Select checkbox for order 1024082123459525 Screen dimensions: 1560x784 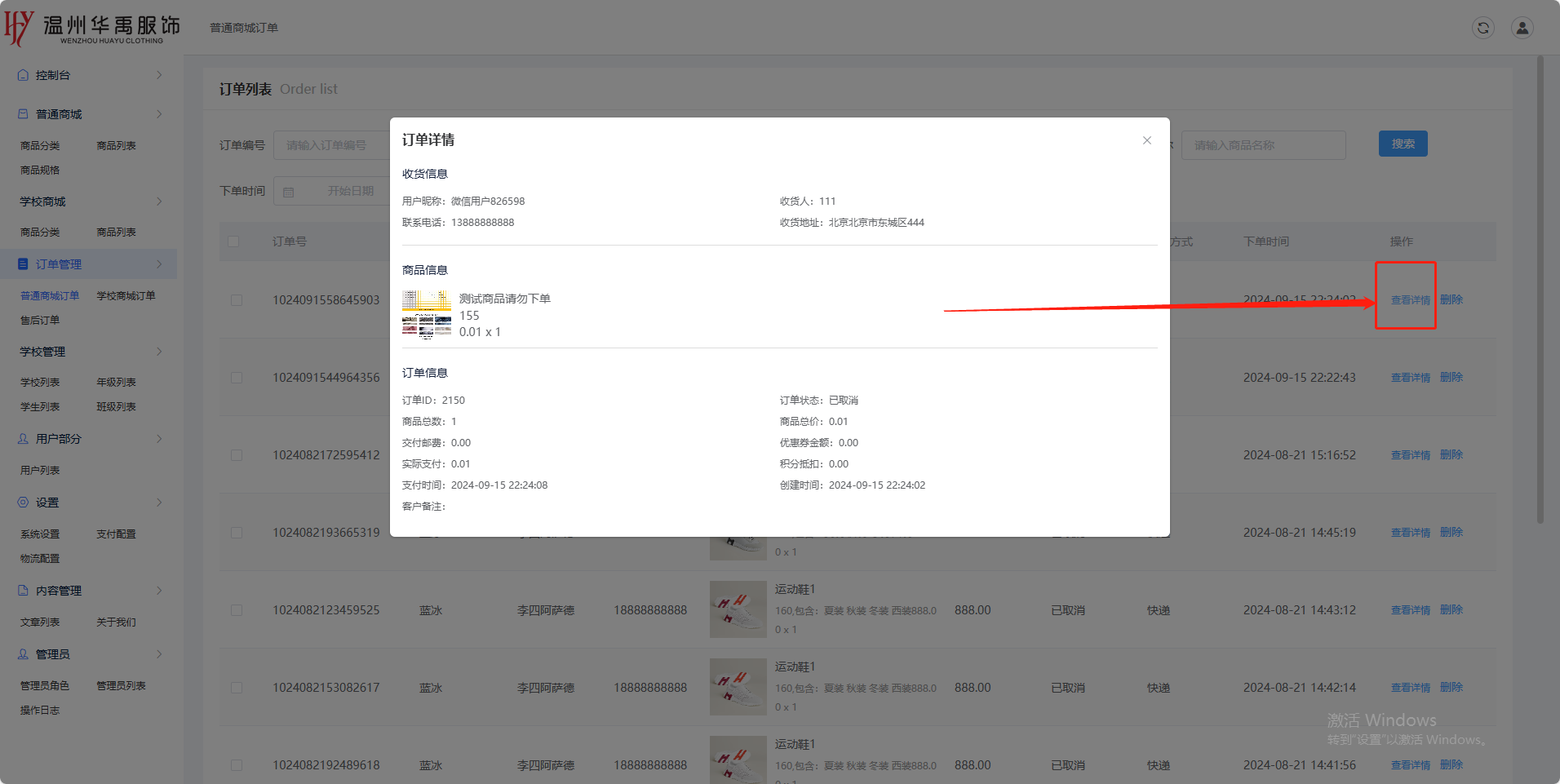pos(237,610)
